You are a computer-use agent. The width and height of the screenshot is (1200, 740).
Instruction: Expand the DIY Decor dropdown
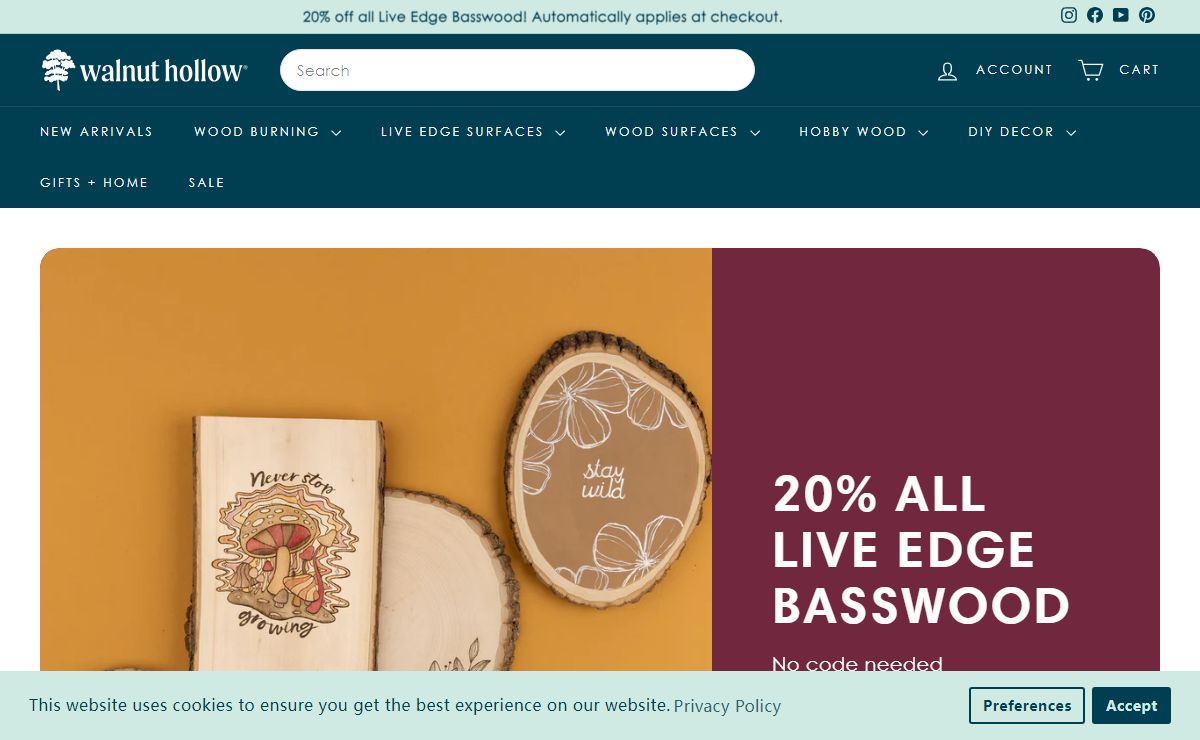click(1021, 132)
